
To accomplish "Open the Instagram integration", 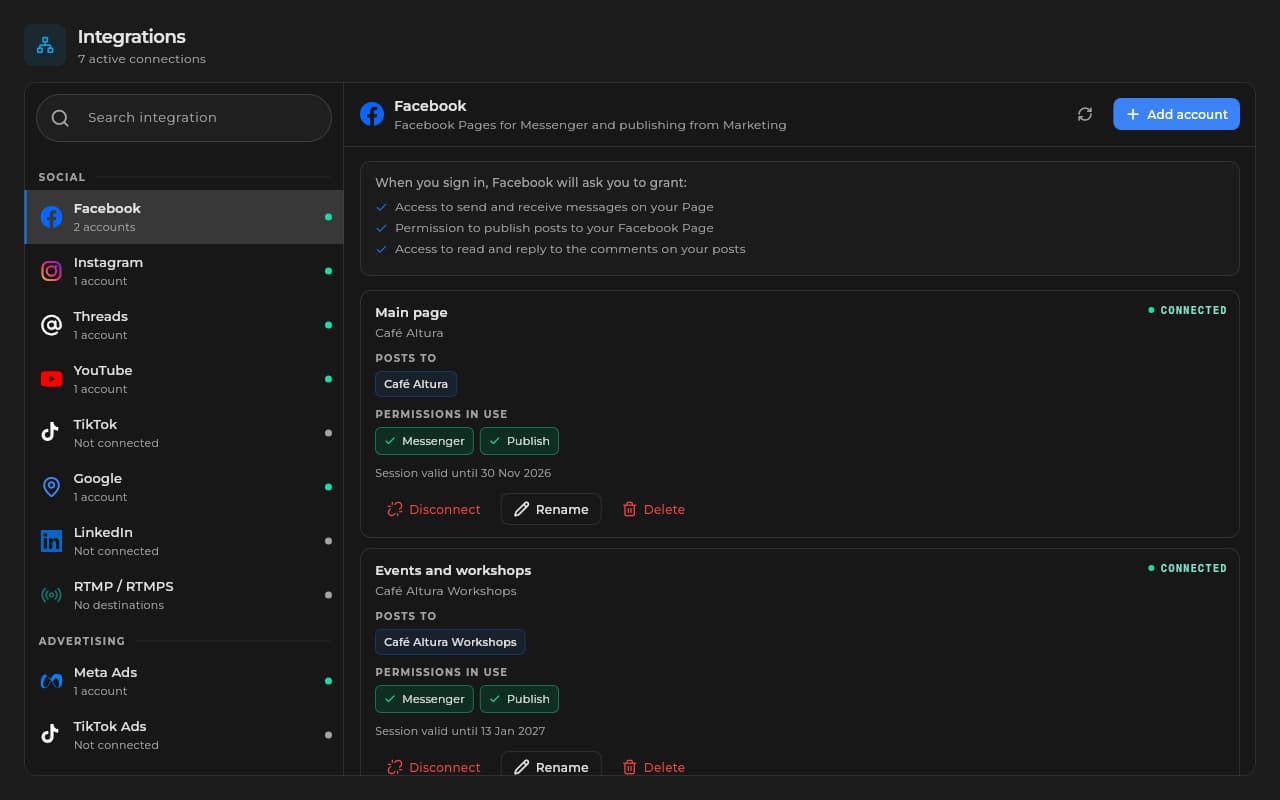I will [184, 271].
